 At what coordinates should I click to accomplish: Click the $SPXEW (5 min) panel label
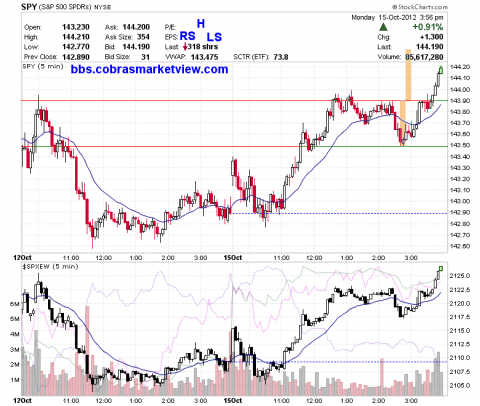point(50,267)
